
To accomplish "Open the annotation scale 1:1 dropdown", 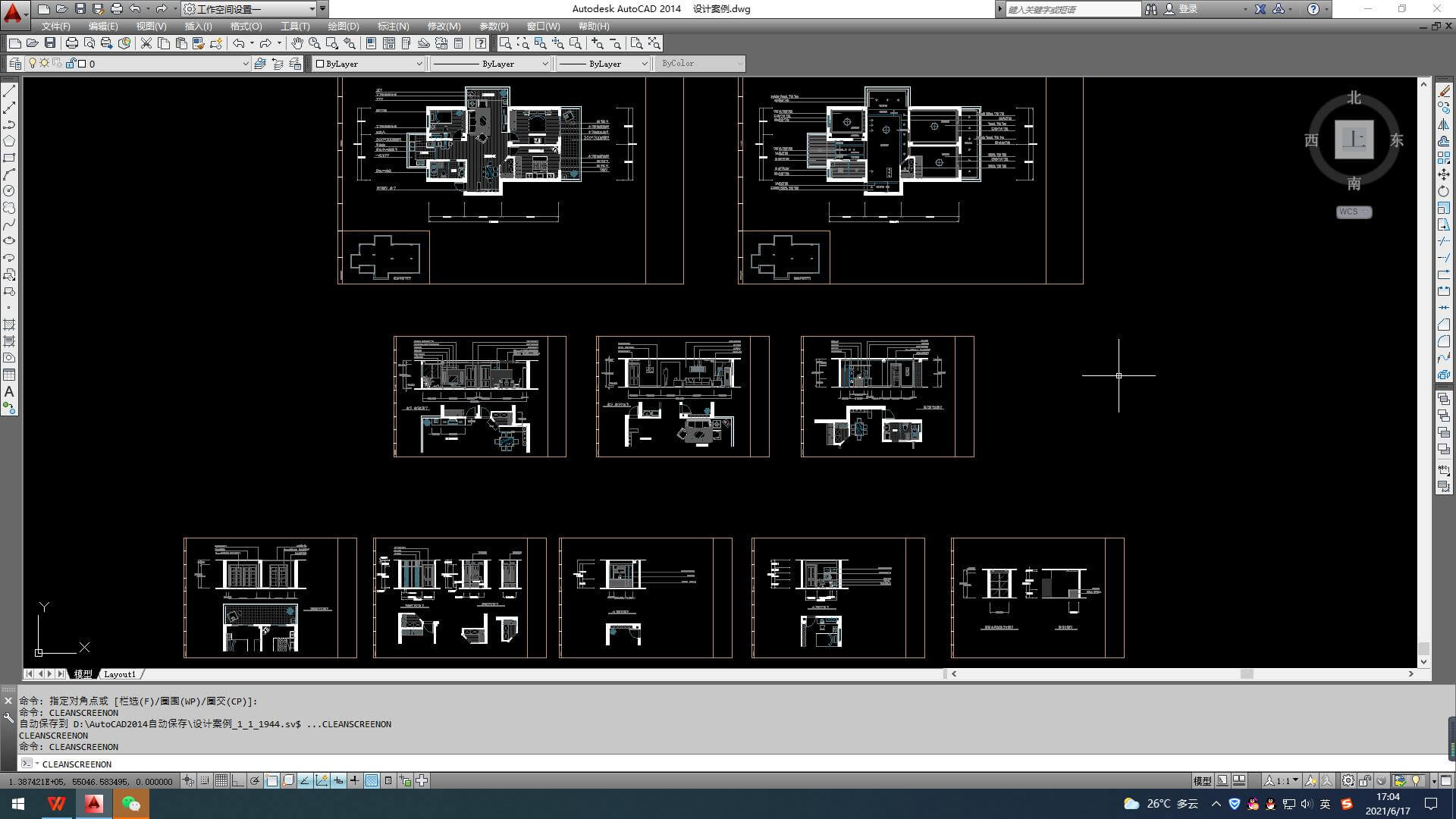I will pyautogui.click(x=1281, y=780).
